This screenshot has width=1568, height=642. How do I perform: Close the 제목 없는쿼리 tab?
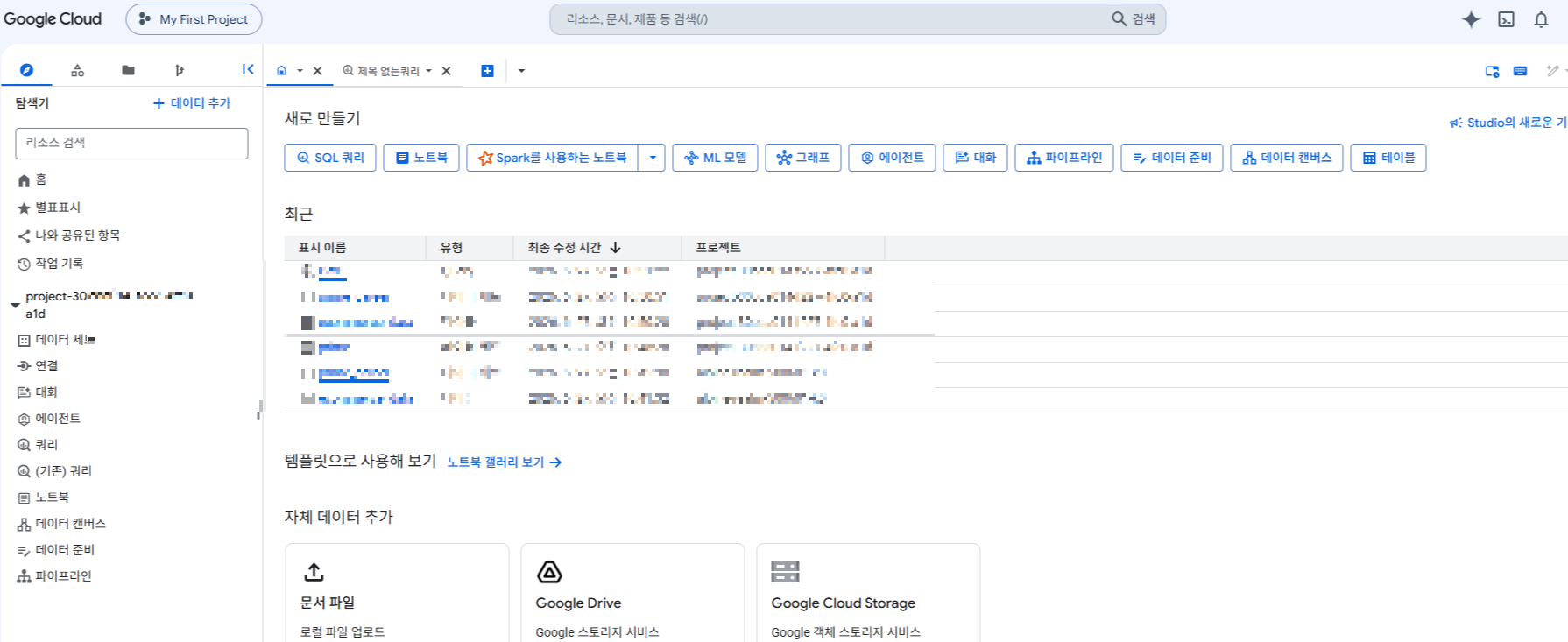(446, 71)
